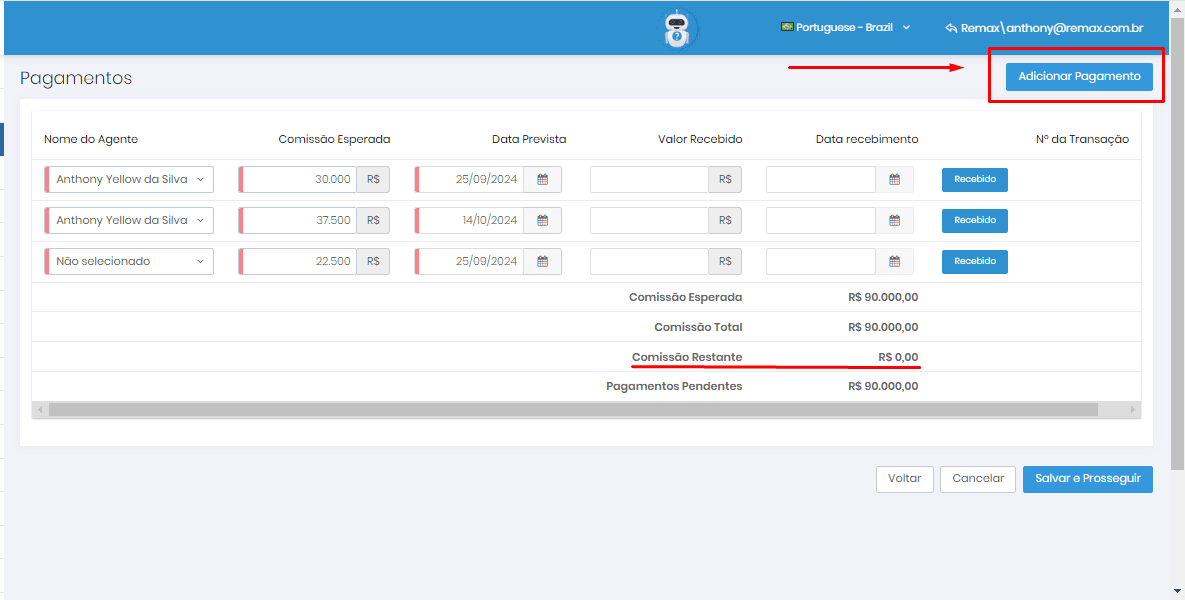1185x600 pixels.
Task: Click Valor Recebido field in the 30.000 row
Action: coord(649,180)
